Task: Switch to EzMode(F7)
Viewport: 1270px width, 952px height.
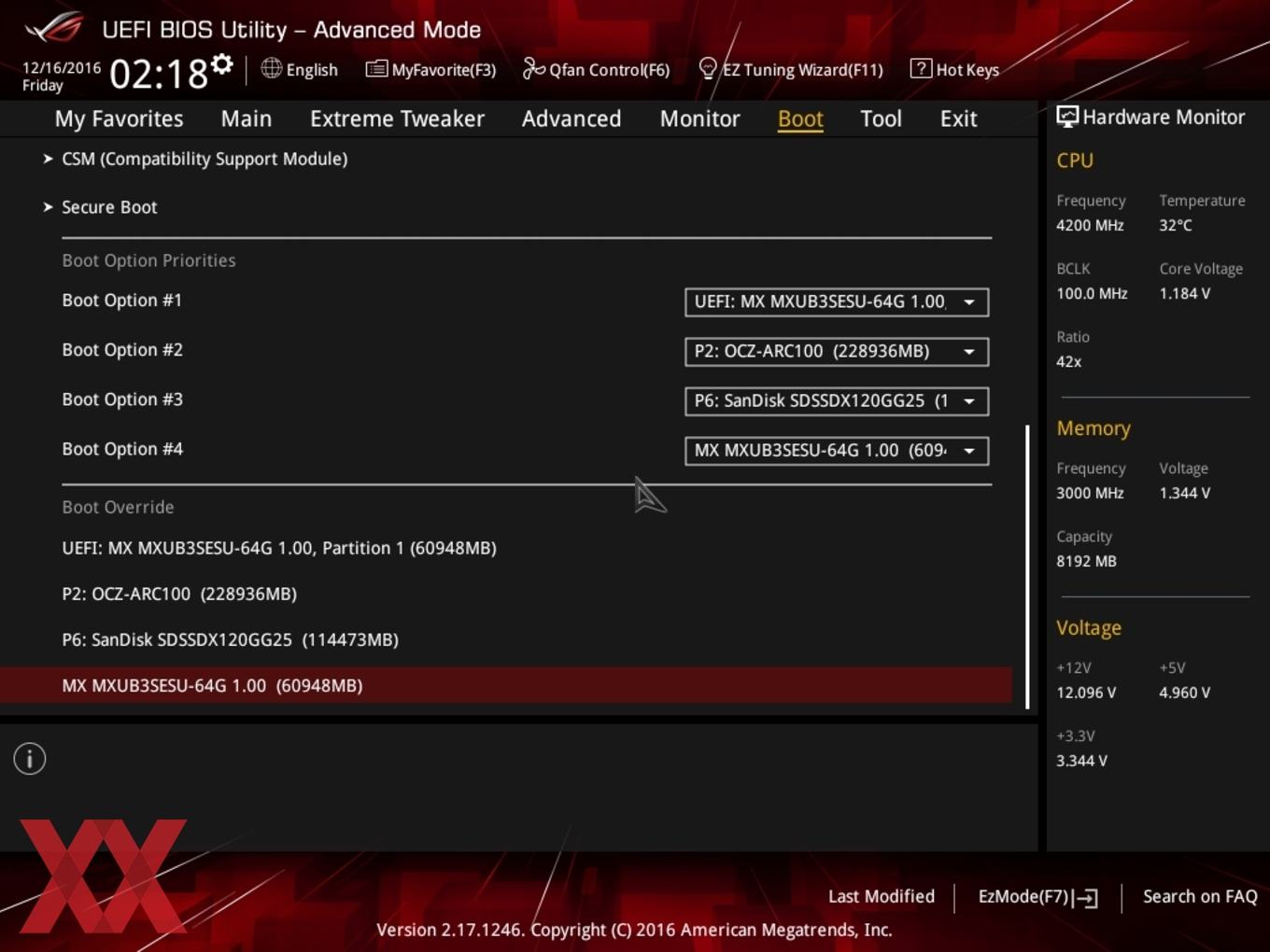Action: (1037, 897)
